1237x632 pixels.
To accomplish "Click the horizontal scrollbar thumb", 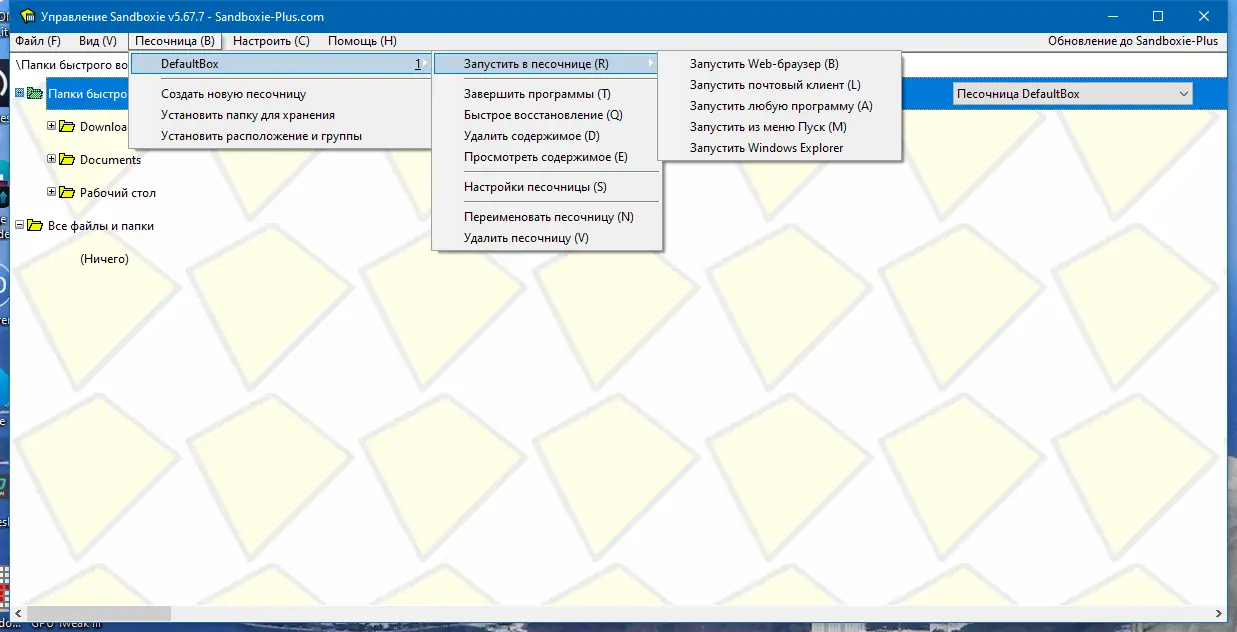I will pyautogui.click(x=99, y=613).
